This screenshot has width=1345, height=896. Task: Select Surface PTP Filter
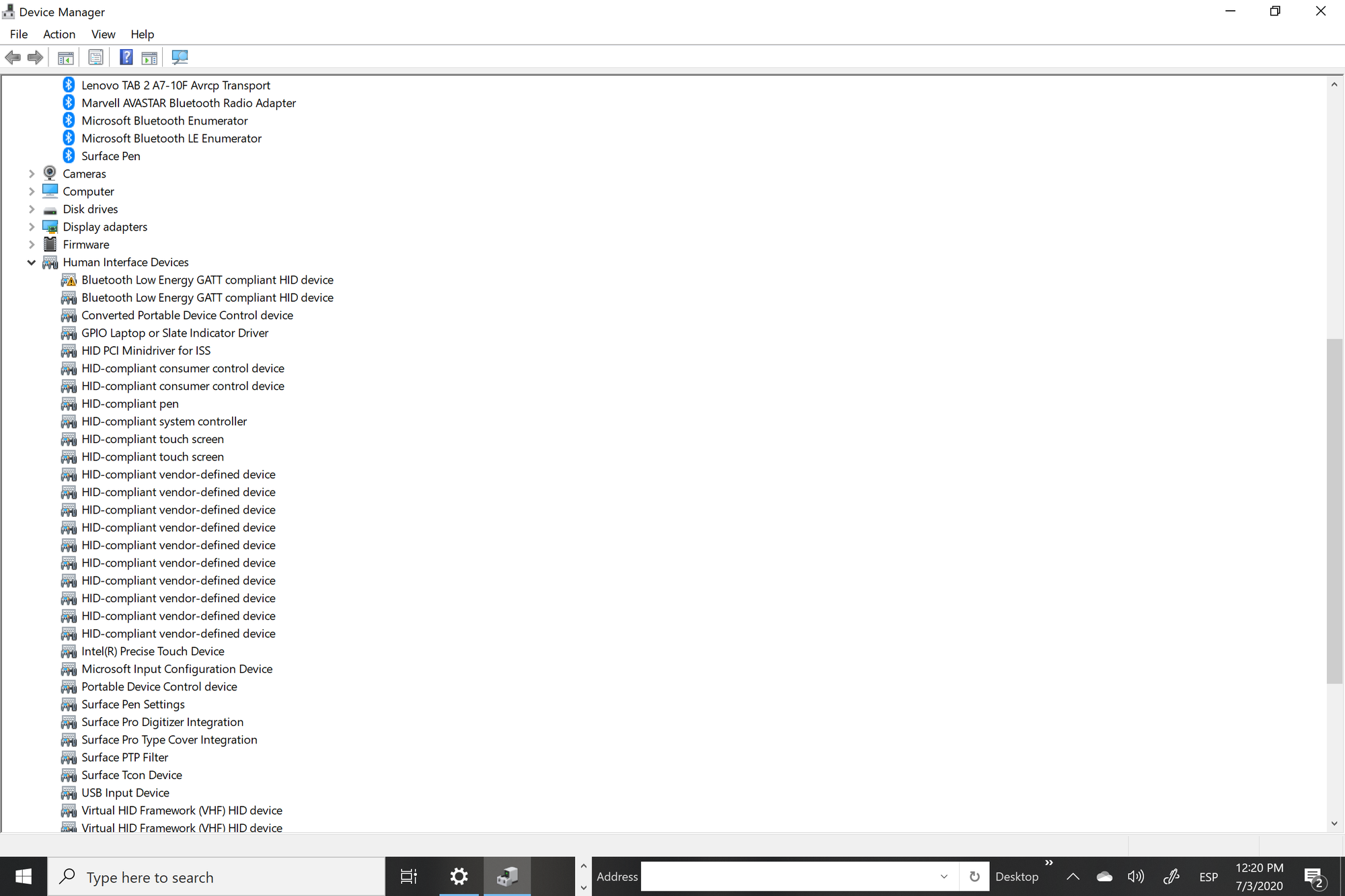click(124, 758)
